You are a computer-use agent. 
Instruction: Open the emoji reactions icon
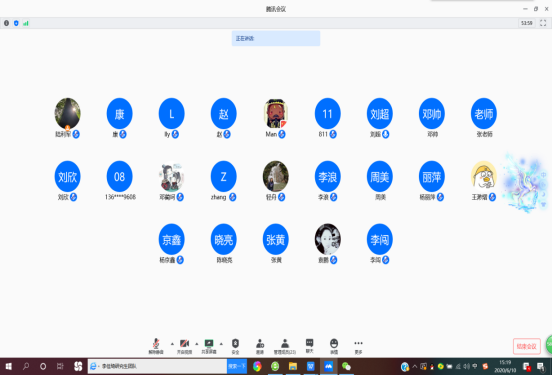(x=334, y=346)
